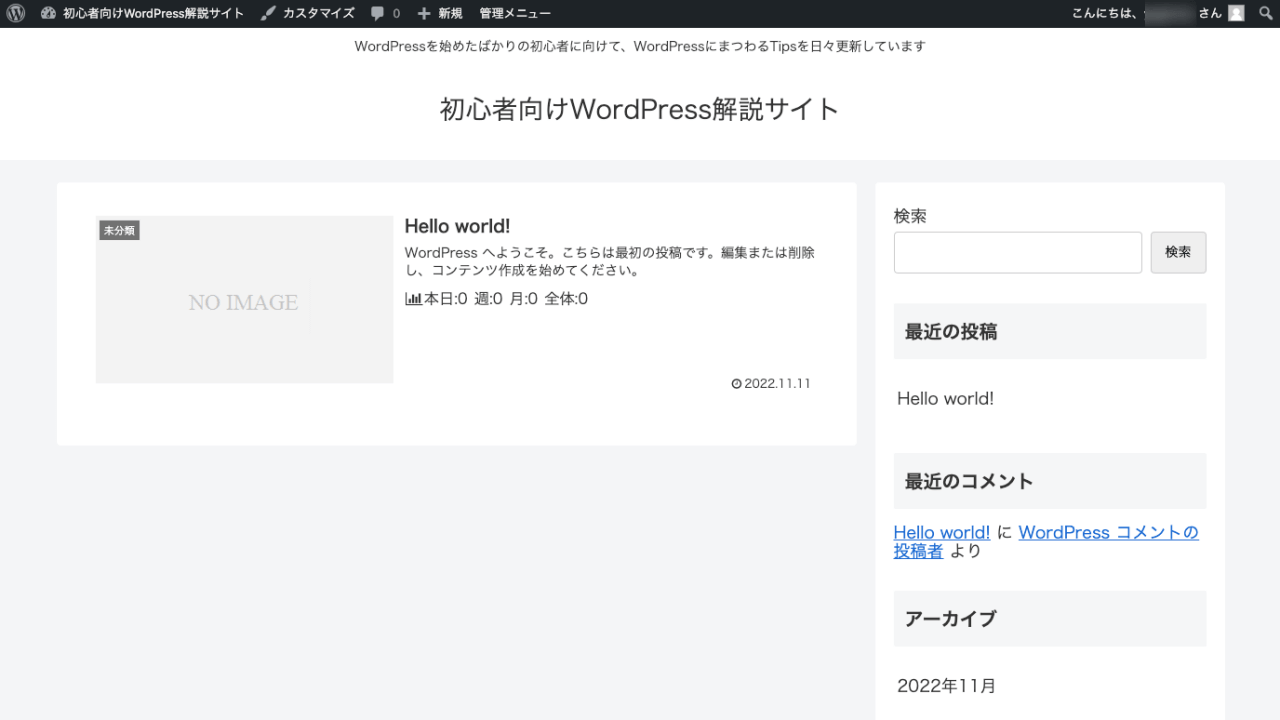Open the NO IMAGE post thumbnail

[x=244, y=299]
